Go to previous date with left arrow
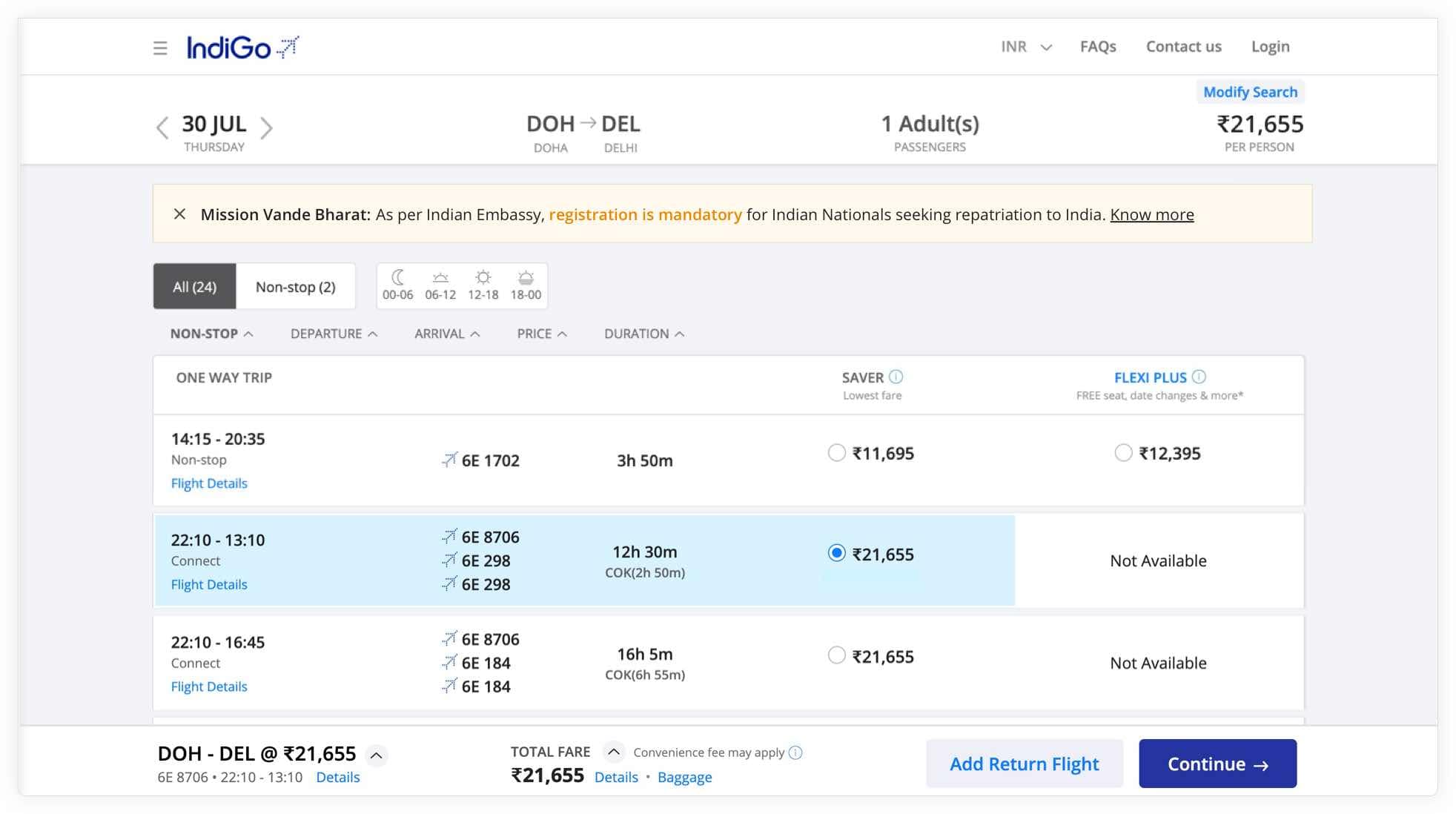The width and height of the screenshot is (1456, 814). (162, 128)
